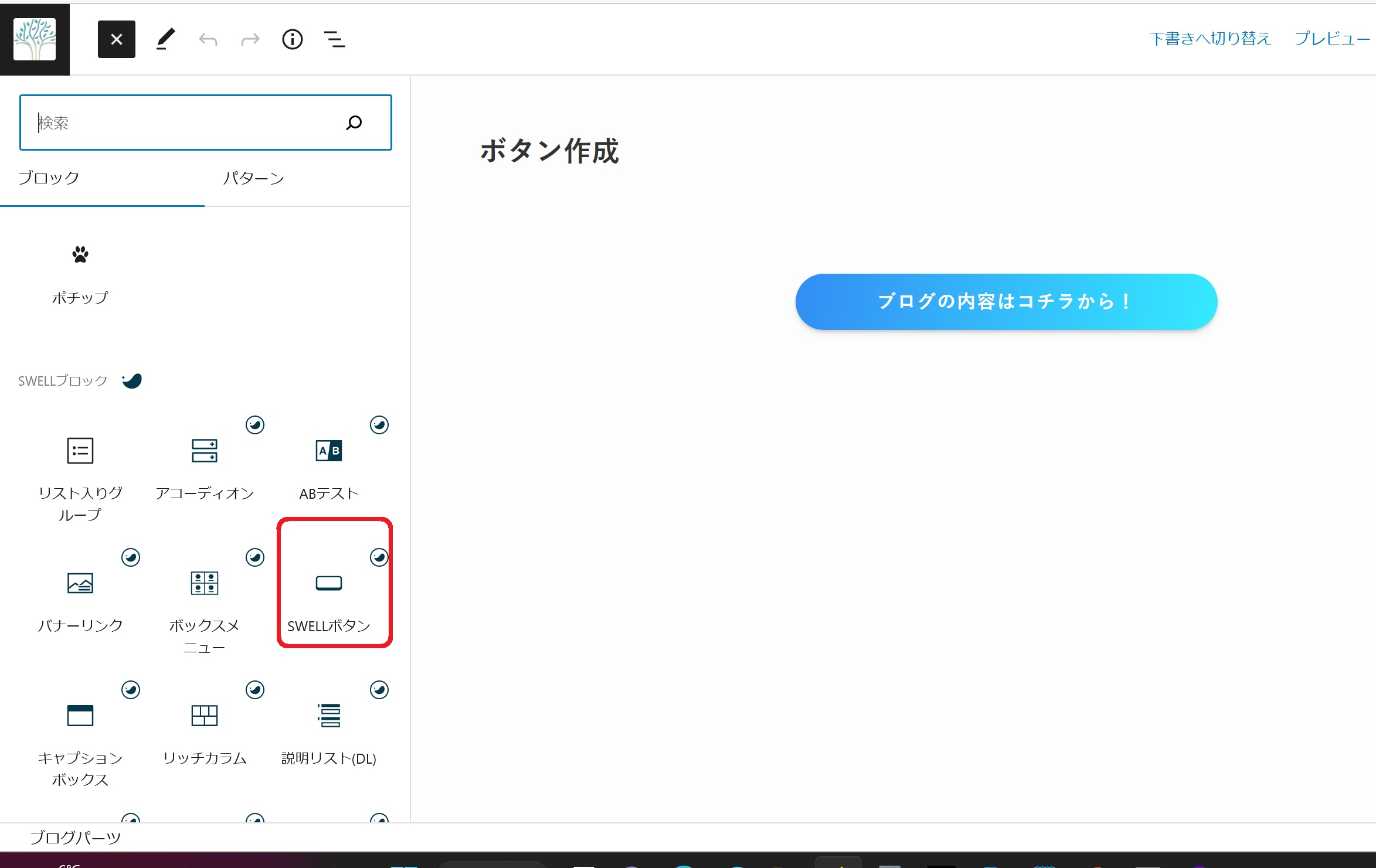Image resolution: width=1376 pixels, height=868 pixels.
Task: Click the undo arrow icon
Action: tap(208, 40)
